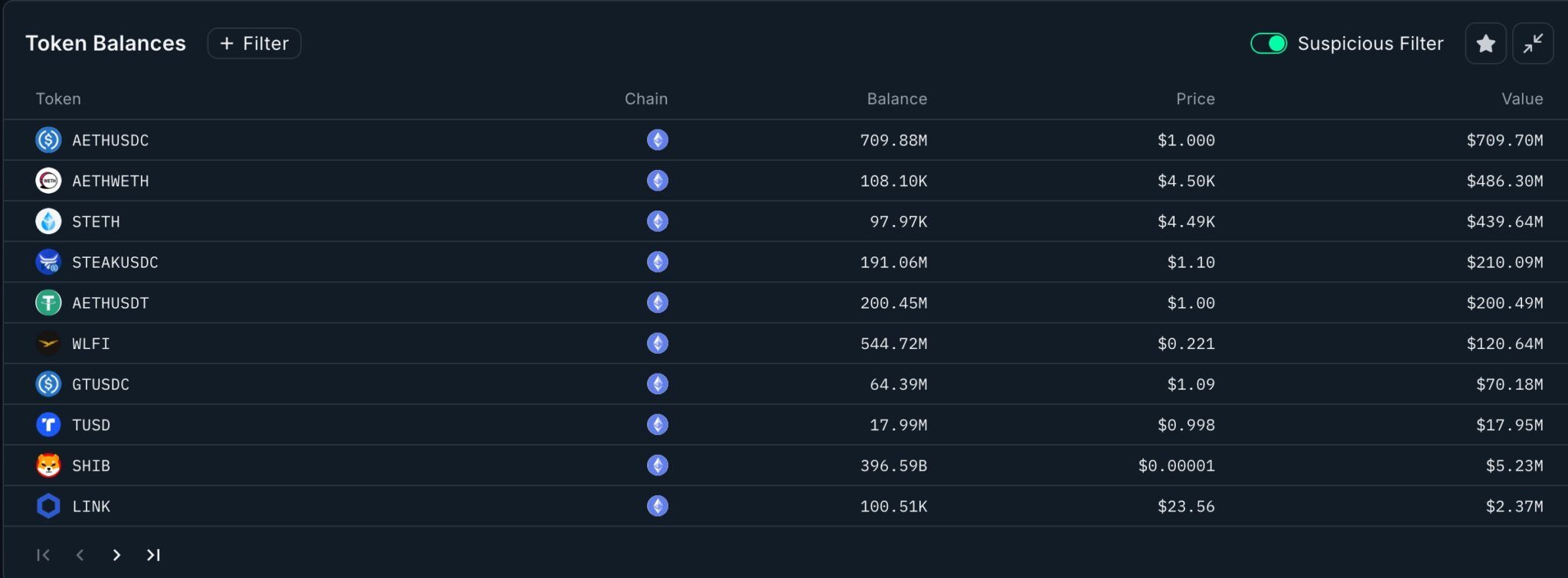Click the star favorite icon

pyautogui.click(x=1485, y=44)
